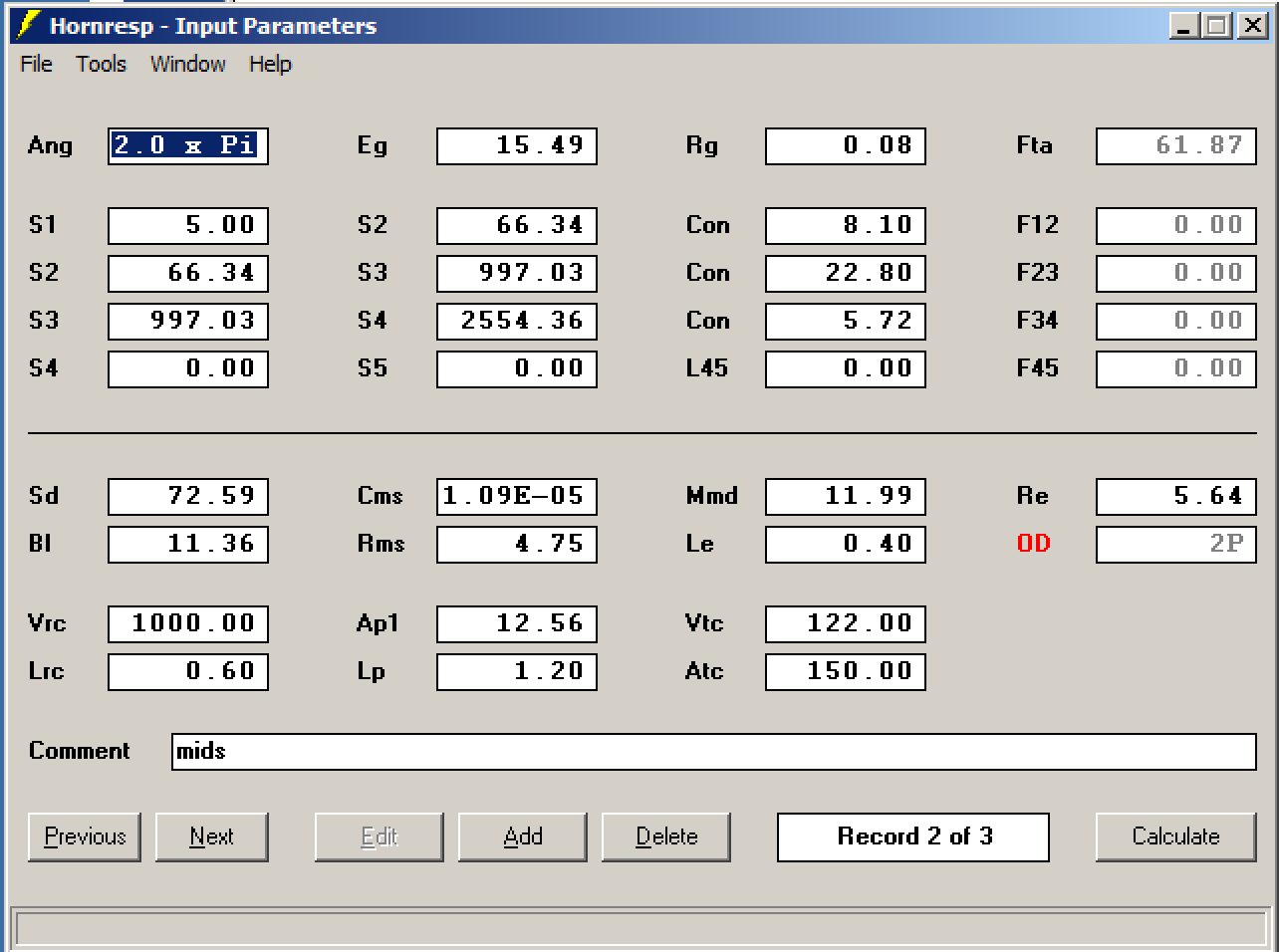
Task: Click the Mmd field with 11.99
Action: [846, 496]
